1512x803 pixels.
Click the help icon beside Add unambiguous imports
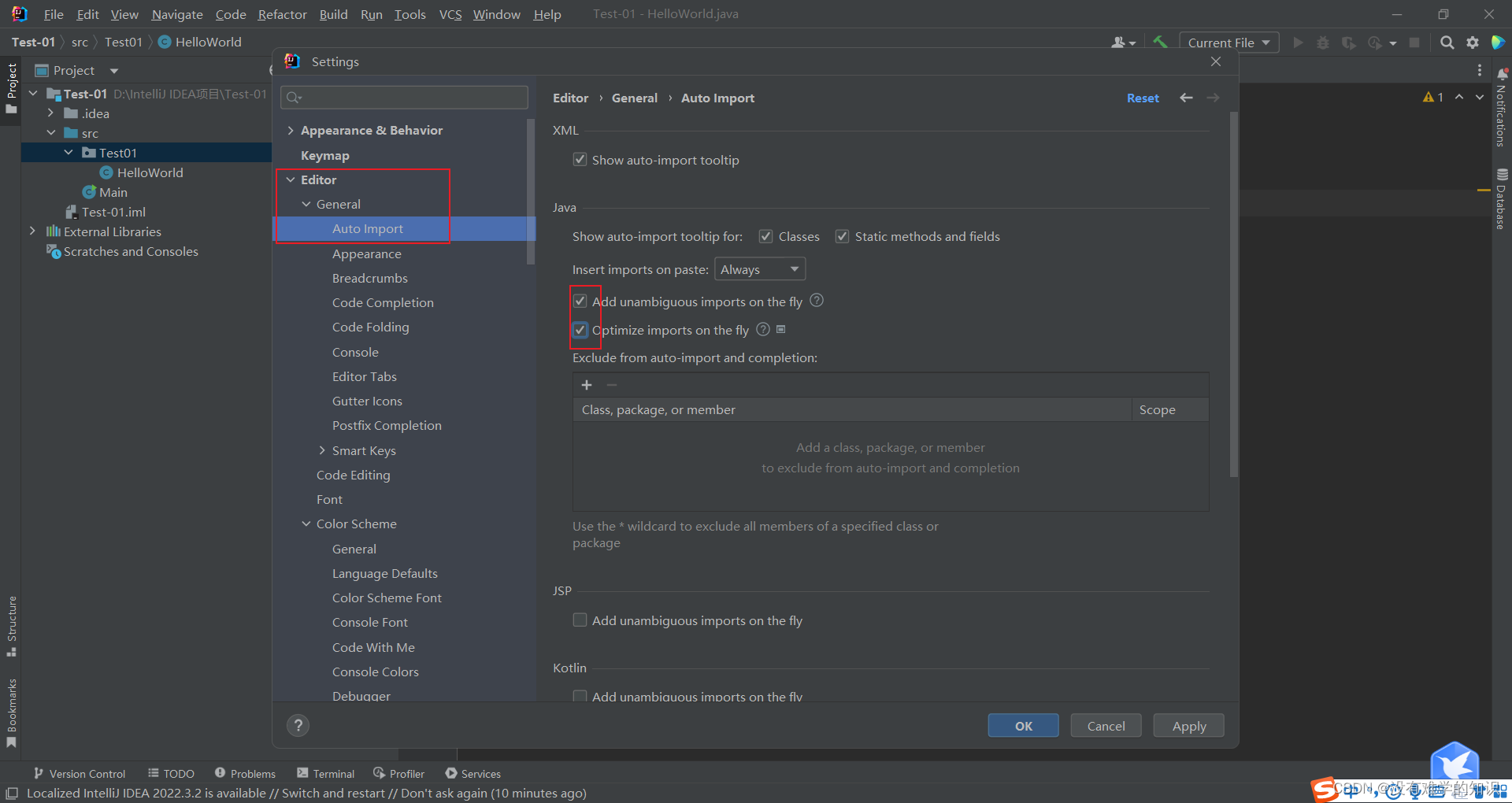click(817, 300)
